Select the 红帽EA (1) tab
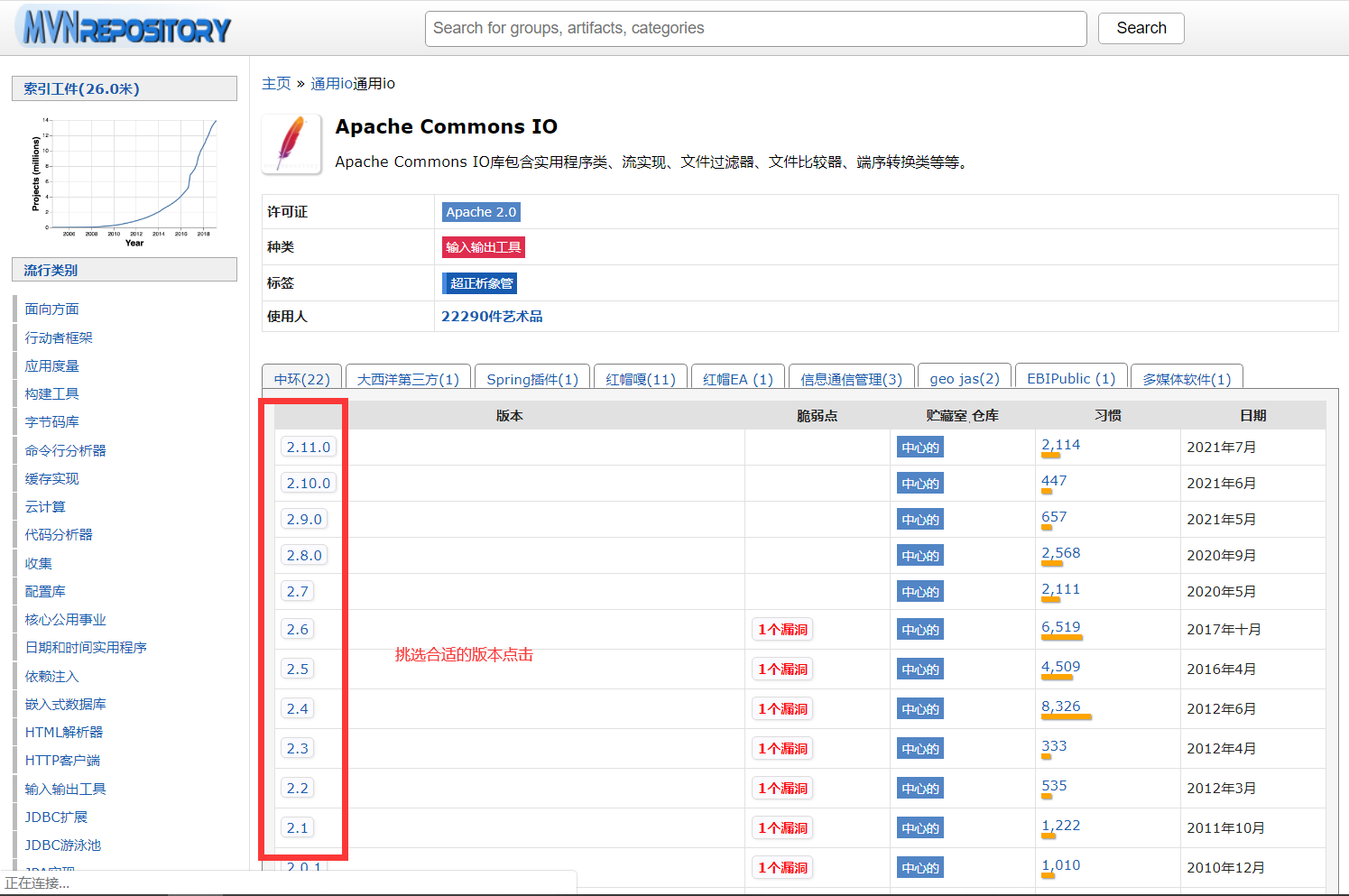Image resolution: width=1349 pixels, height=896 pixels. pos(738,378)
